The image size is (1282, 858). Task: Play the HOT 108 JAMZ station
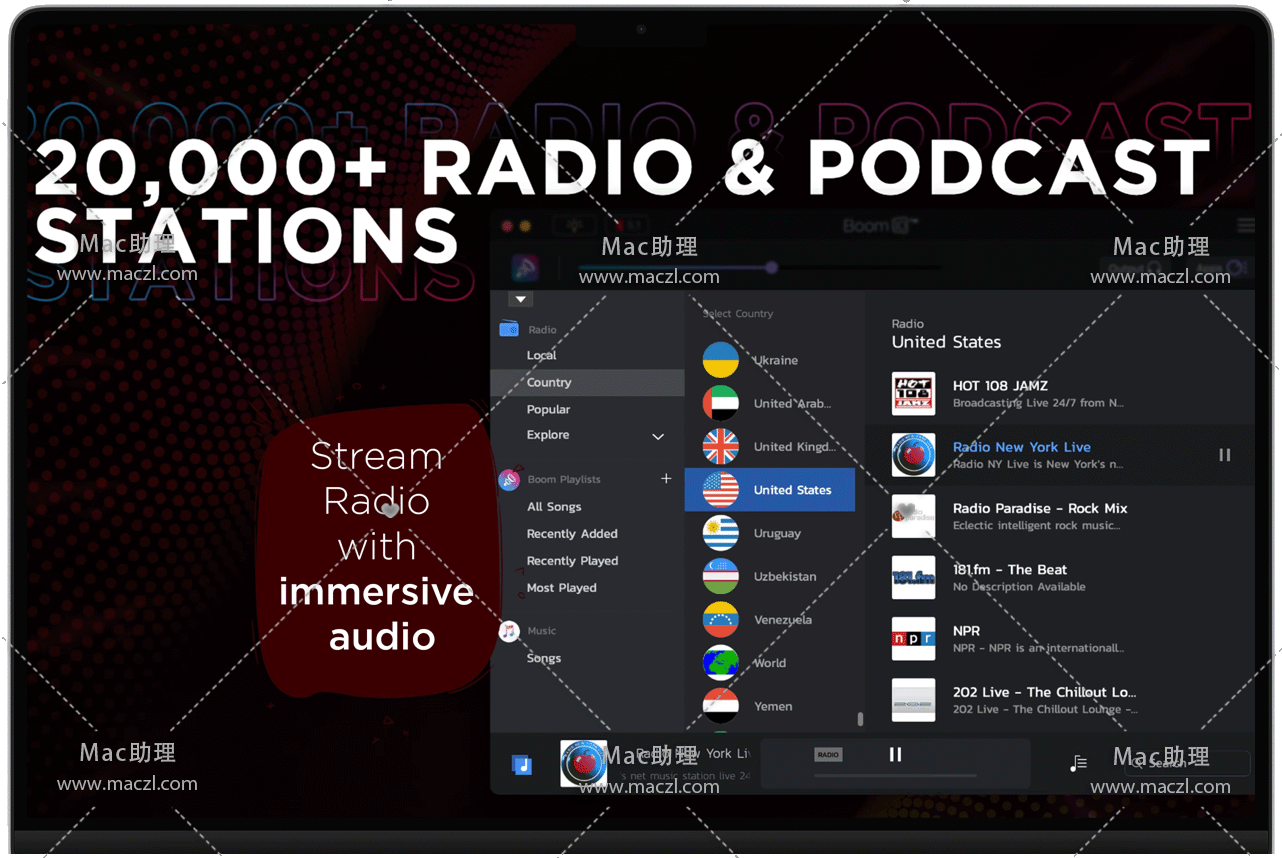1000,393
